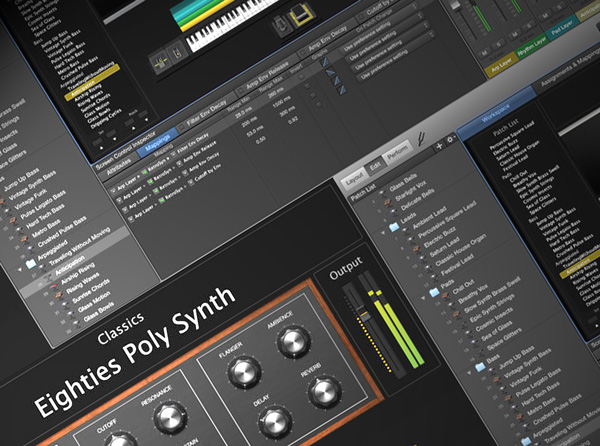
Task: Open the Assignments & Mappings tab
Action: tap(569, 70)
